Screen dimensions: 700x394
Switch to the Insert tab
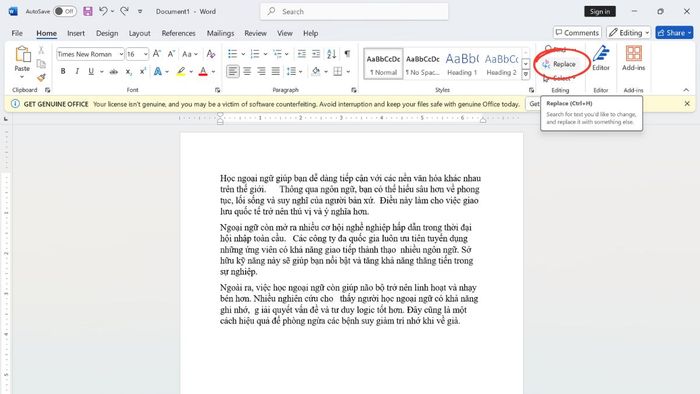point(76,33)
